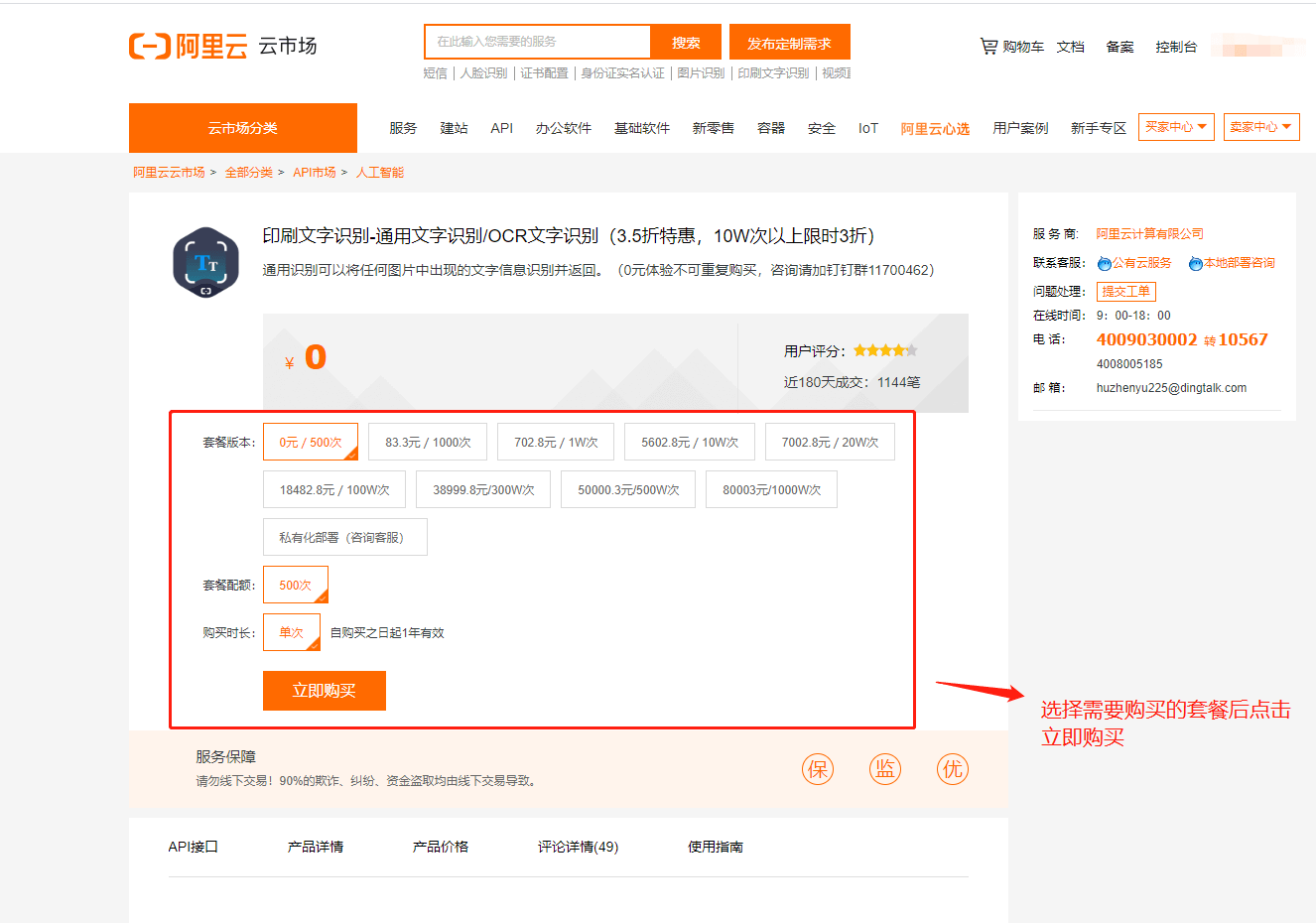Viewport: 1316px width, 923px height.
Task: Switch to the 产品价格 tab
Action: pyautogui.click(x=441, y=847)
